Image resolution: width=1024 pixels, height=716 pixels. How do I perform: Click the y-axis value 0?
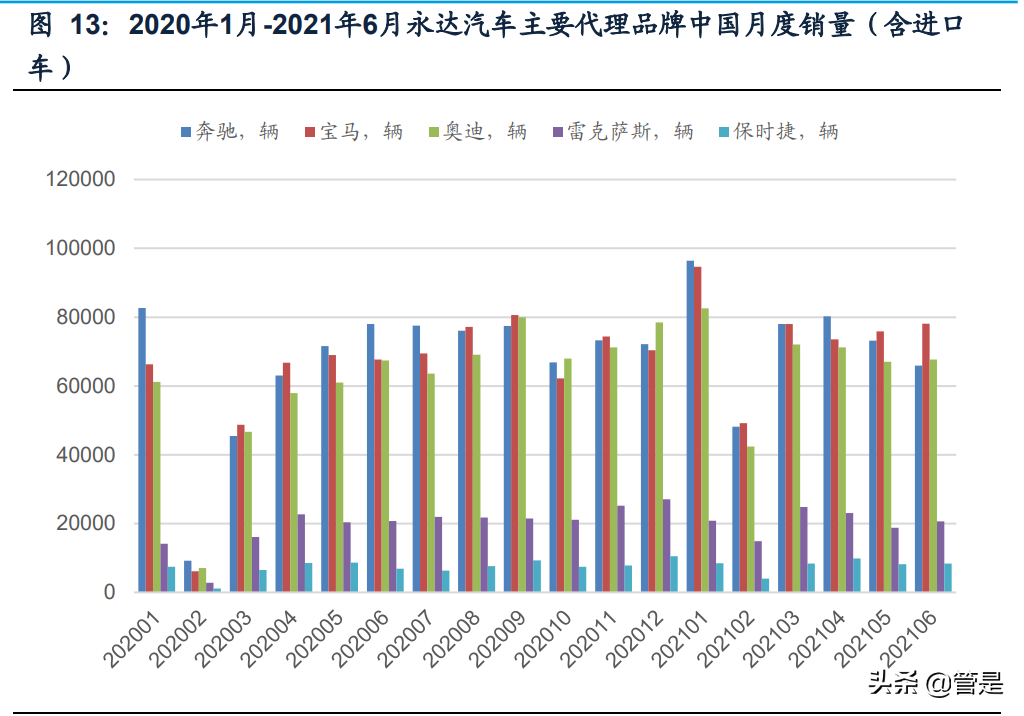tap(110, 593)
